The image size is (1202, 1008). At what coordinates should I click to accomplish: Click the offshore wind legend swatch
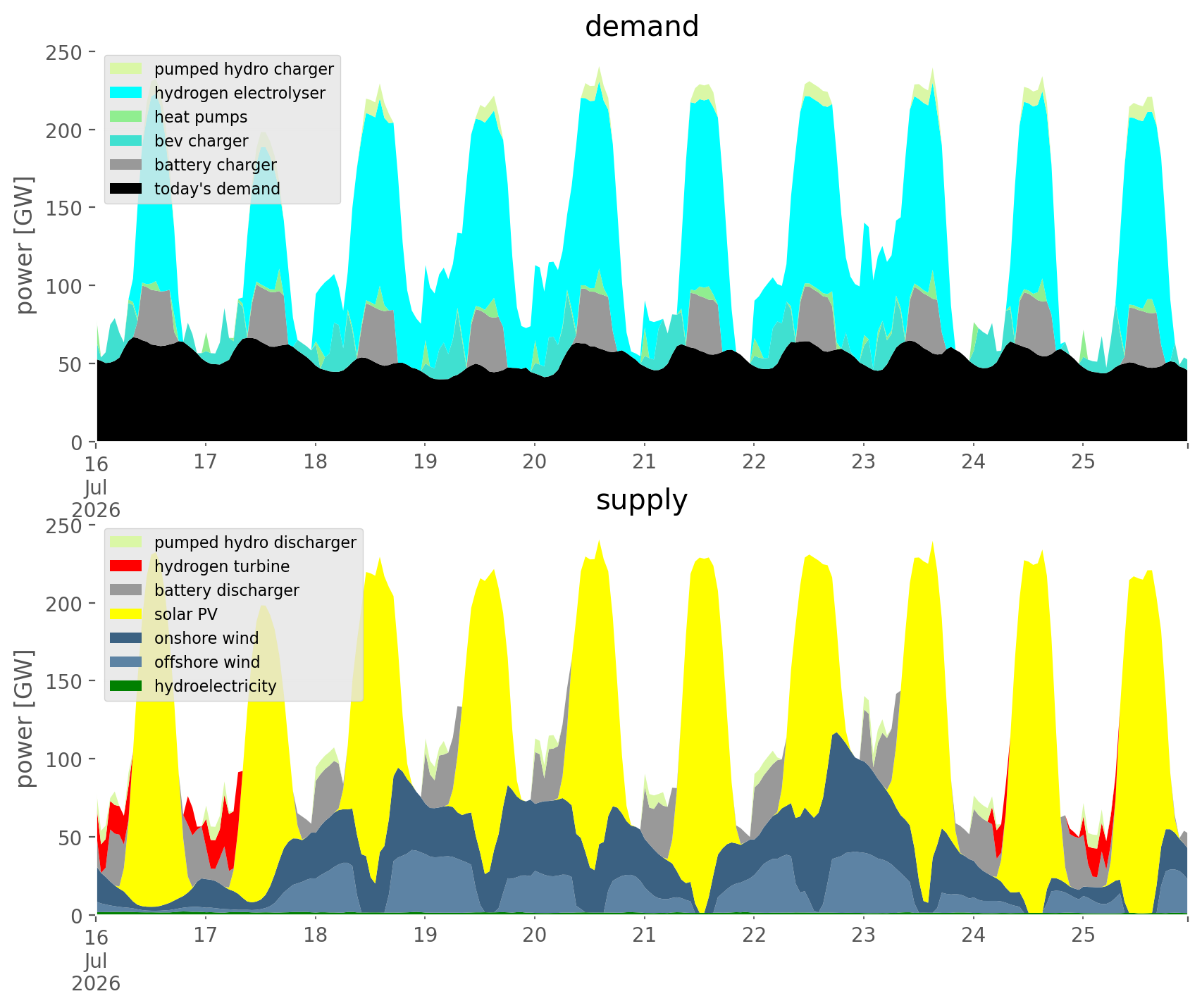click(x=126, y=662)
